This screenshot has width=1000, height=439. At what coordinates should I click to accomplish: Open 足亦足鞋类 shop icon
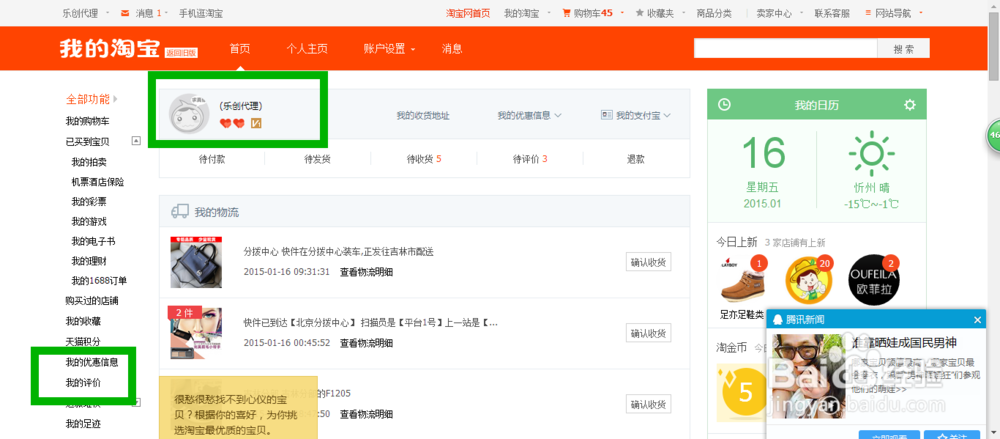click(x=742, y=280)
